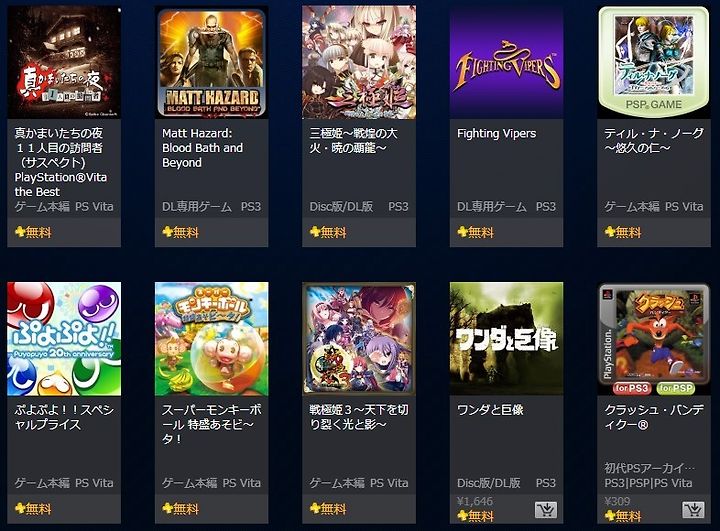The width and height of the screenshot is (720, 531).
Task: Click ぷよぷよ!!スペシャルプライス title link
Action: pyautogui.click(x=64, y=417)
